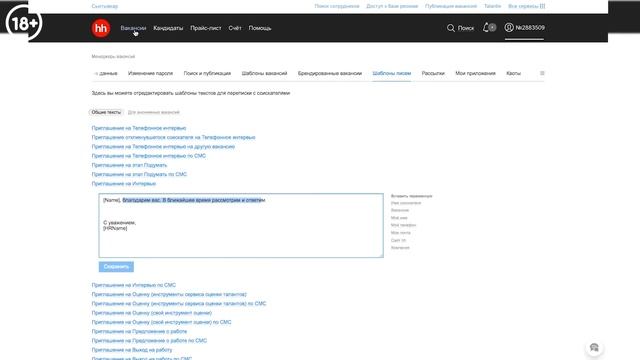Screen dimensions: 640x360
Task: Open the Прайс-лист menu item
Action: click(206, 28)
